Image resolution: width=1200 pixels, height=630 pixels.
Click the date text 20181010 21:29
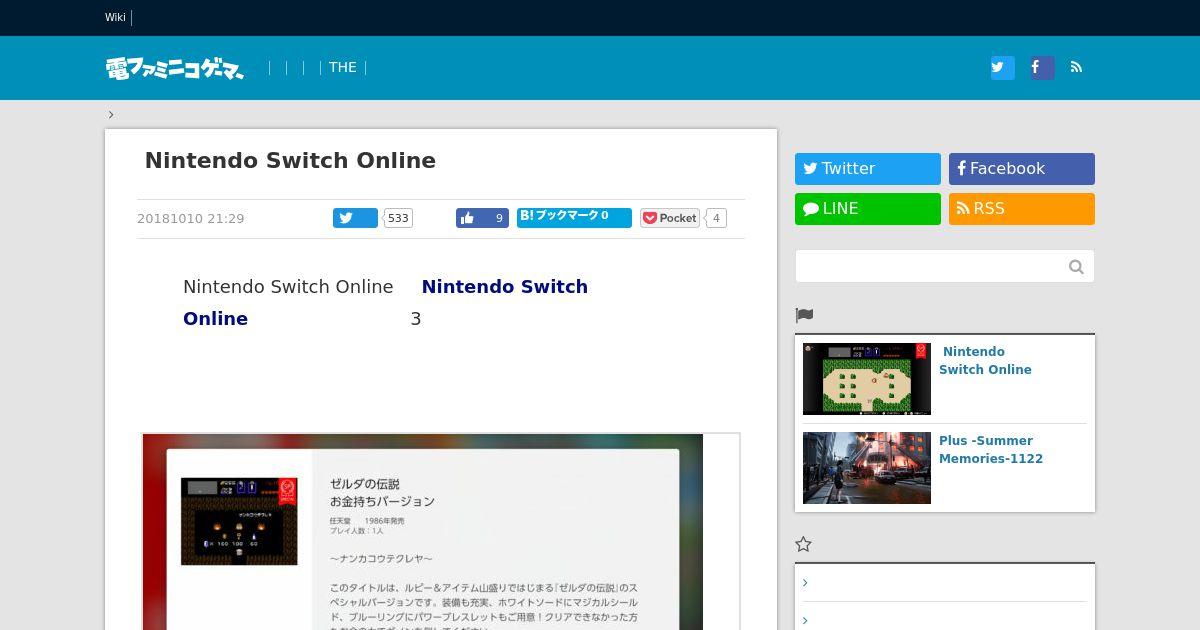(190, 218)
